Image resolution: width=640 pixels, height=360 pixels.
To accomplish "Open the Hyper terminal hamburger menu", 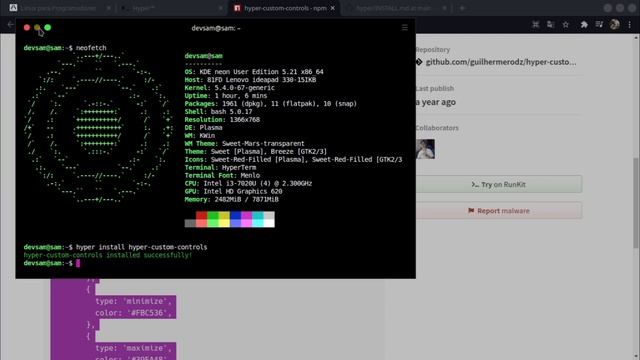I will (404, 27).
